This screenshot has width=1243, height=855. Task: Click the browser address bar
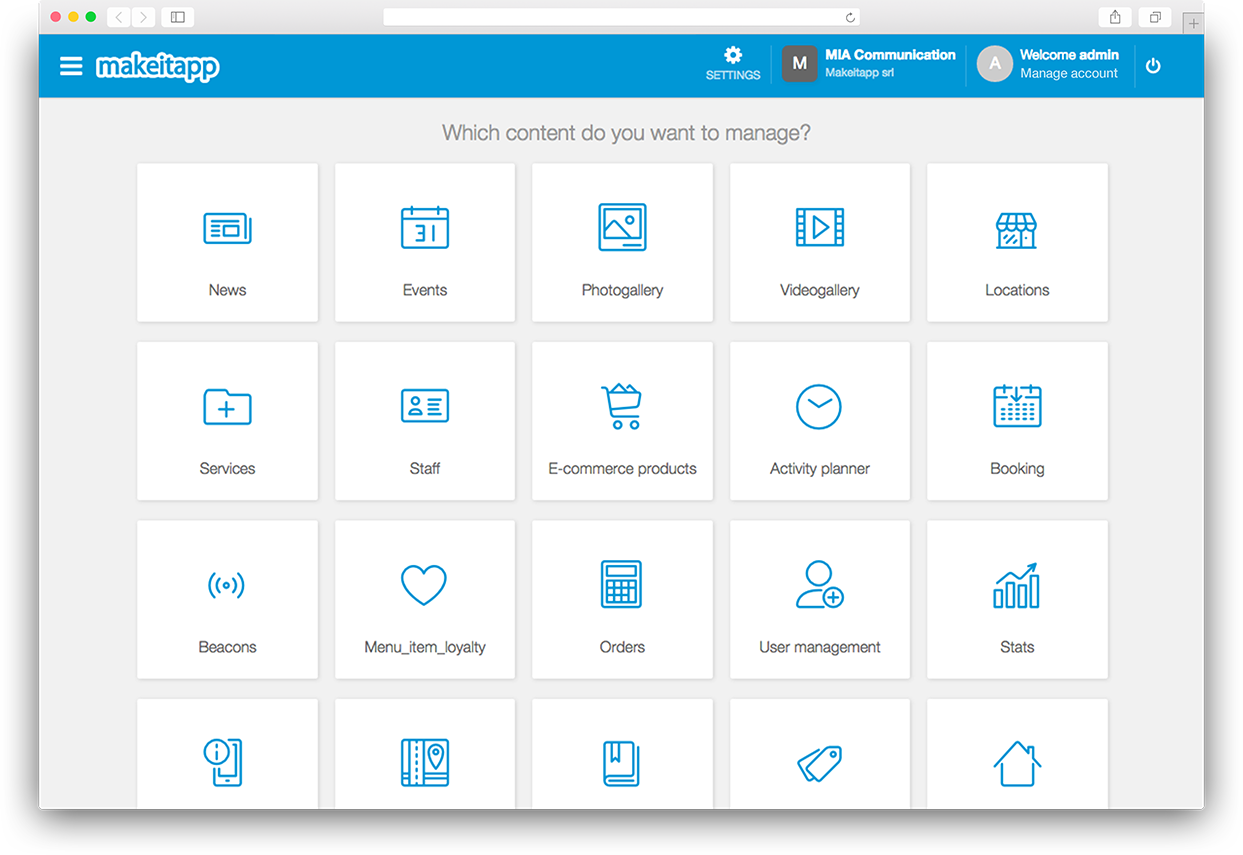click(621, 17)
